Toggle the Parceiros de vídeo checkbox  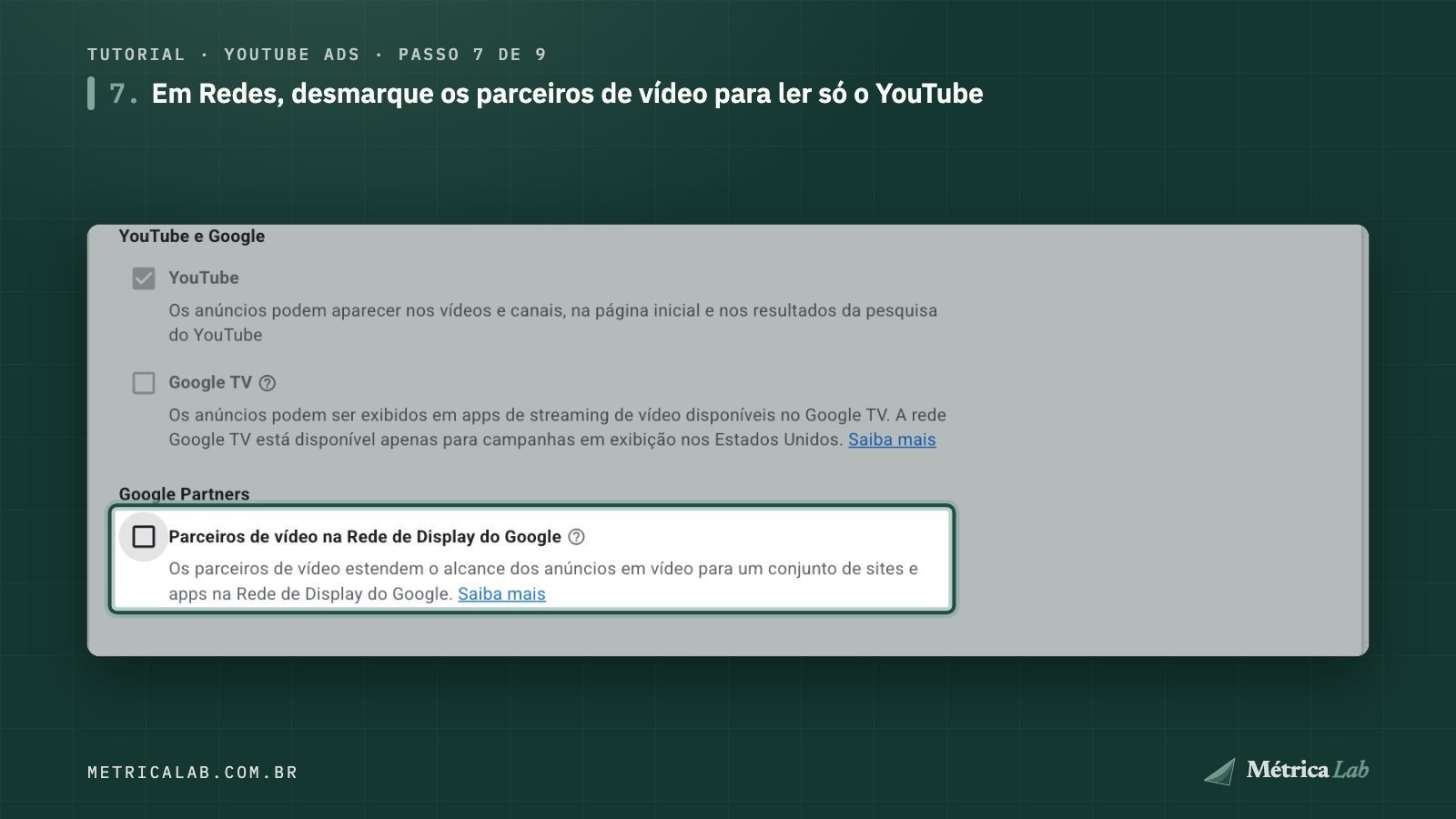click(144, 537)
